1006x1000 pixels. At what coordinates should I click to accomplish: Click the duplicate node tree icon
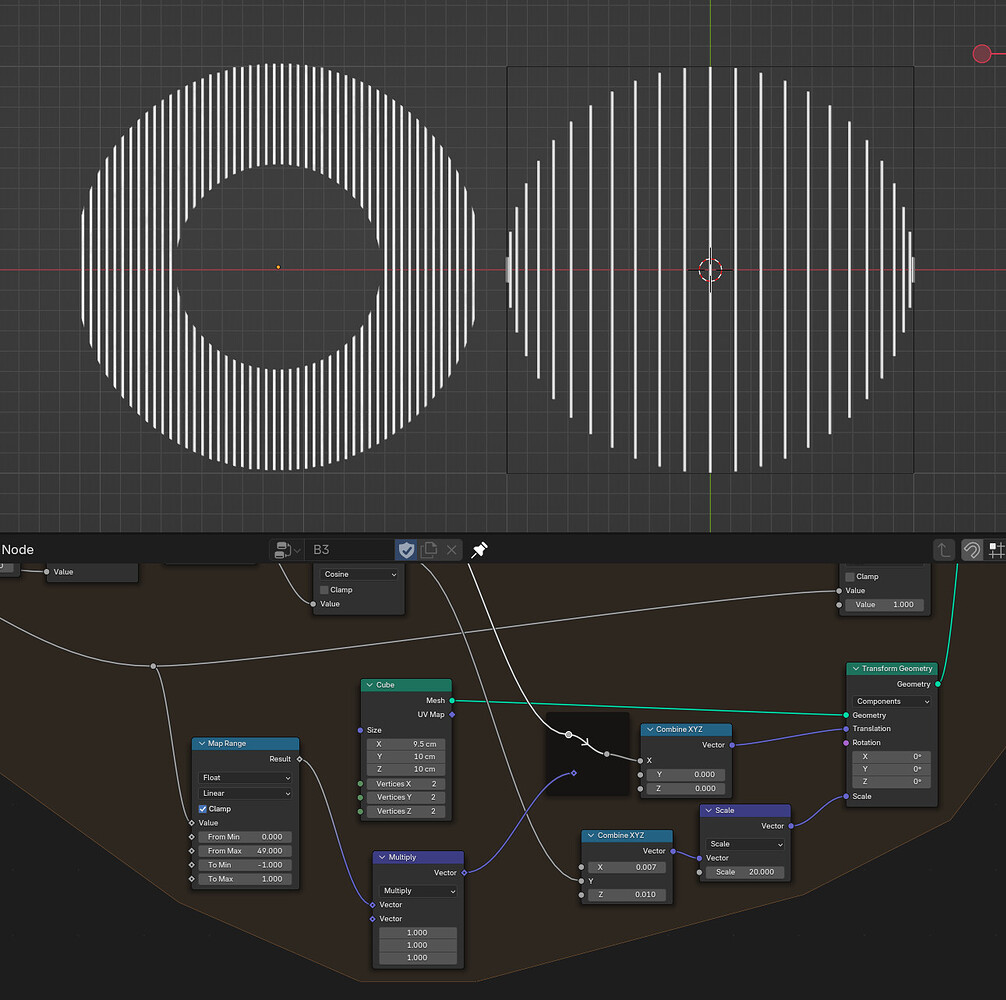[429, 550]
